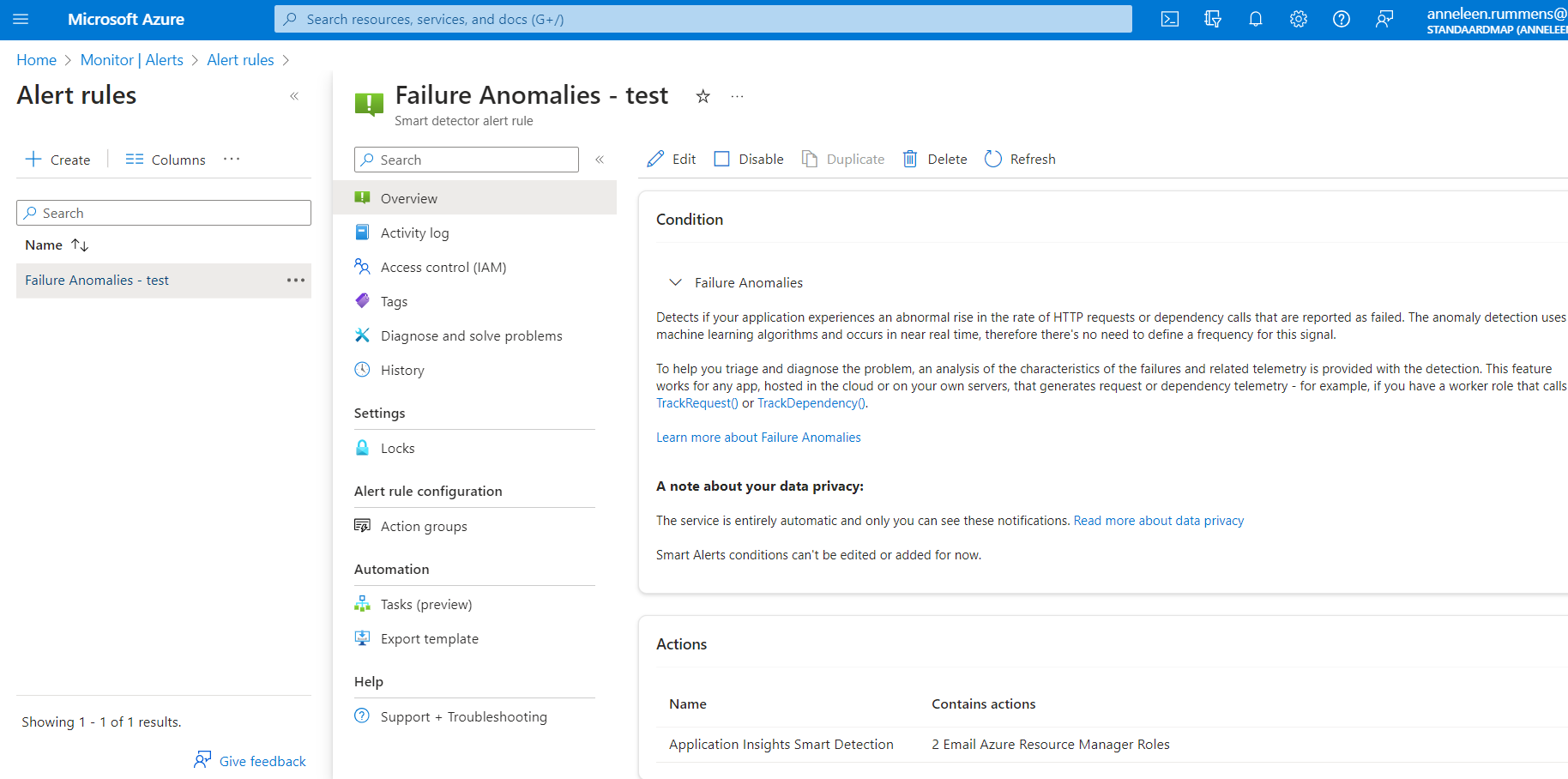Click the Name header in Actions table
This screenshot has height=779, width=1568.
coord(688,704)
